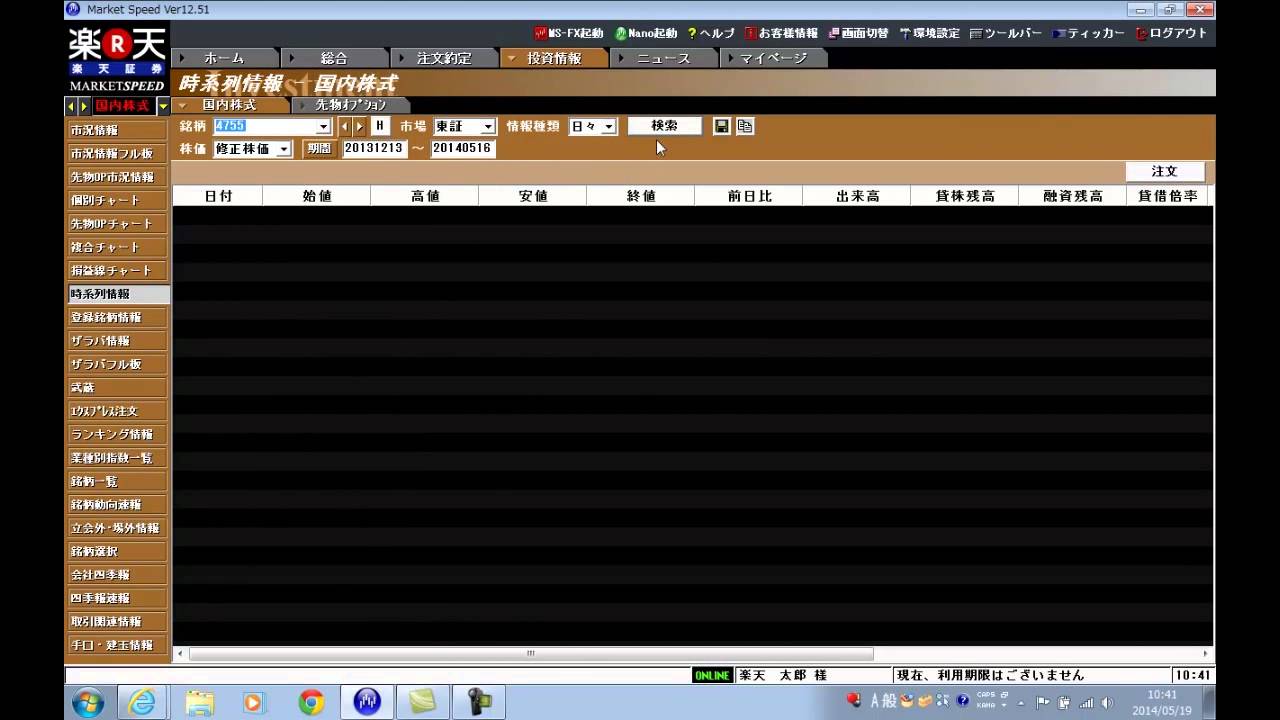Select the 国内株式 sub-tab
Image resolution: width=1280 pixels, height=720 pixels.
click(229, 105)
